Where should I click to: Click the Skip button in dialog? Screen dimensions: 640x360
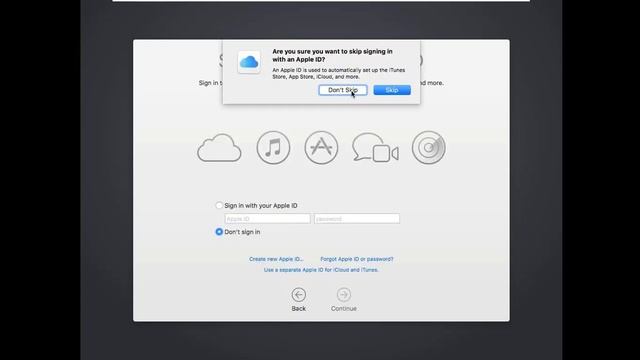click(x=392, y=90)
